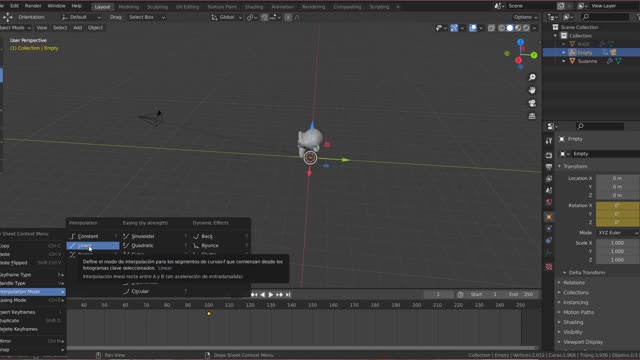Open the Drag Select Box dropdown

pyautogui.click(x=147, y=17)
